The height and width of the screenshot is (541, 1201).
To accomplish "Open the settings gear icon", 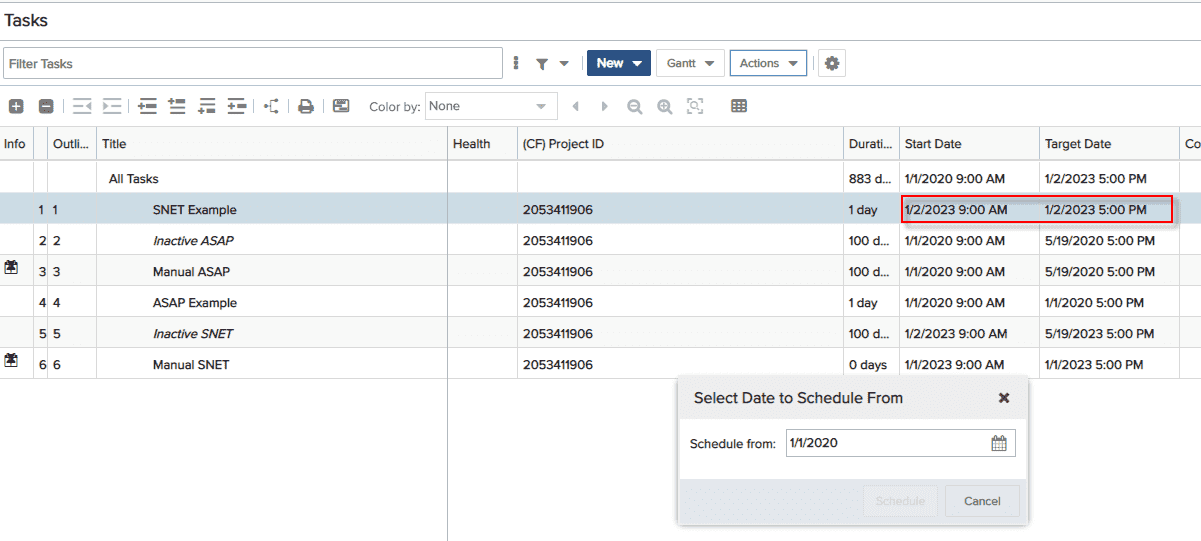I will coord(831,64).
